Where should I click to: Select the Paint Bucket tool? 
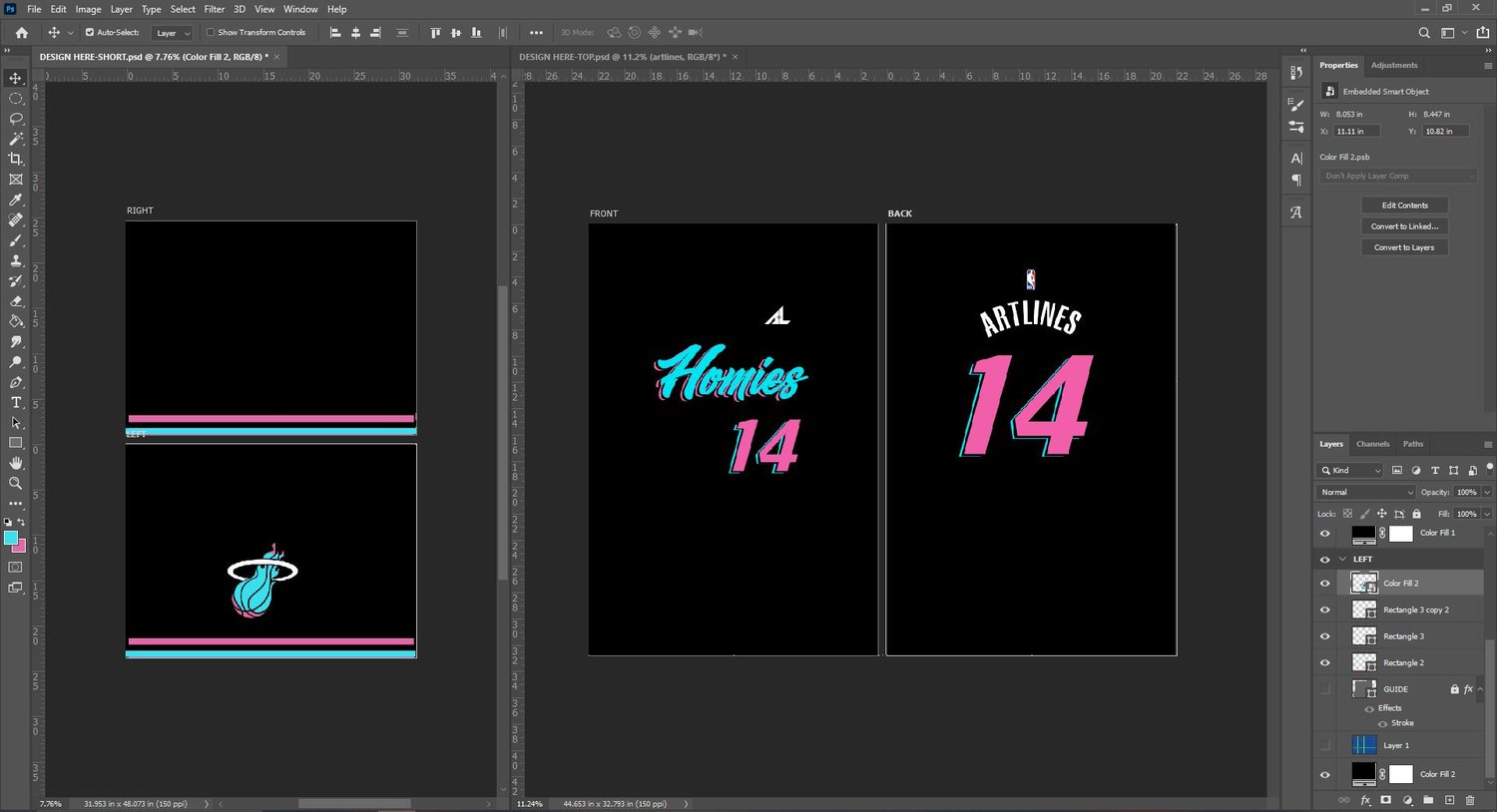click(x=15, y=321)
